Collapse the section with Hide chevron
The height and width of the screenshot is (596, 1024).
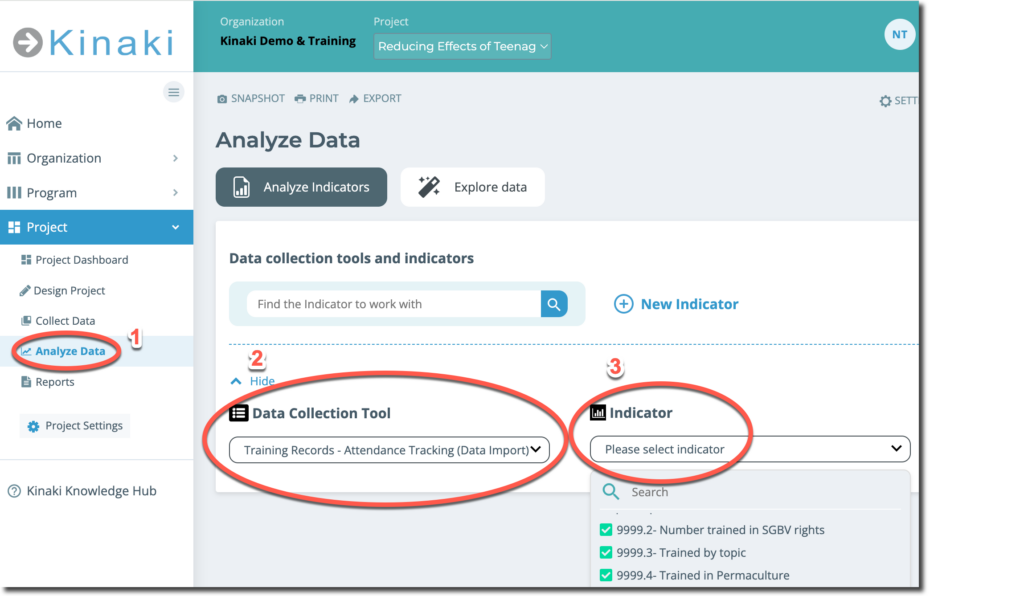tap(236, 381)
